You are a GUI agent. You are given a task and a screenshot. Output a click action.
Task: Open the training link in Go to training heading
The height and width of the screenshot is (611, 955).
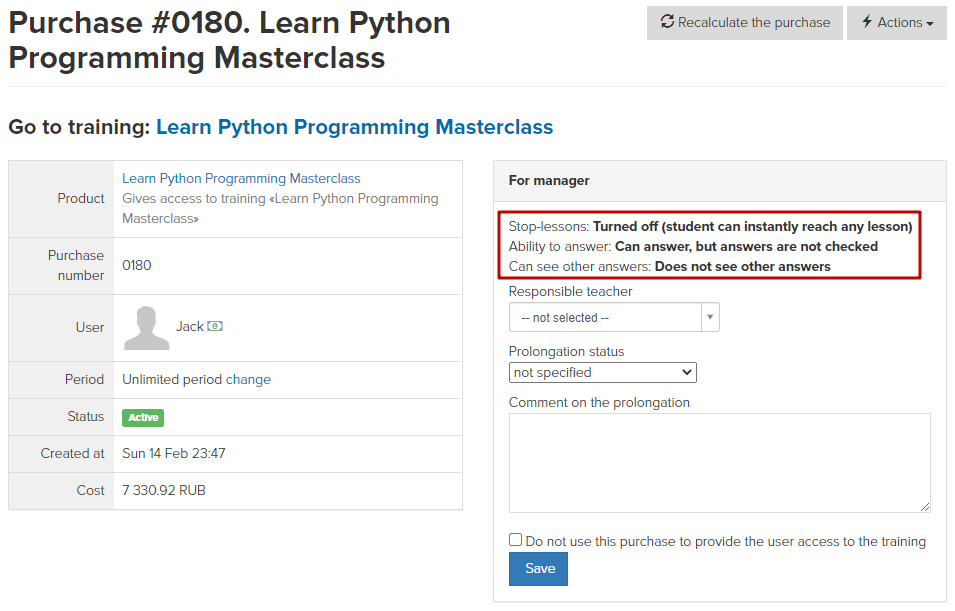pyautogui.click(x=354, y=127)
